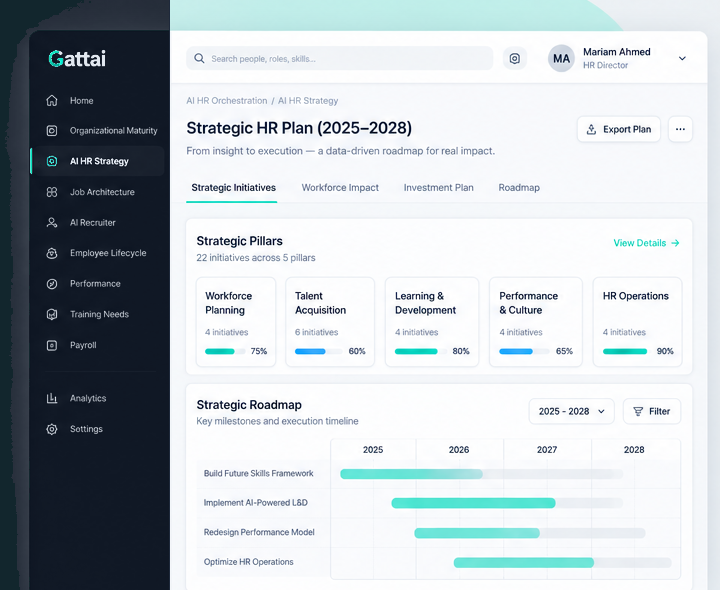Viewport: 720px width, 590px height.
Task: Click the Organizational Maturity sidebar icon
Action: [52, 131]
